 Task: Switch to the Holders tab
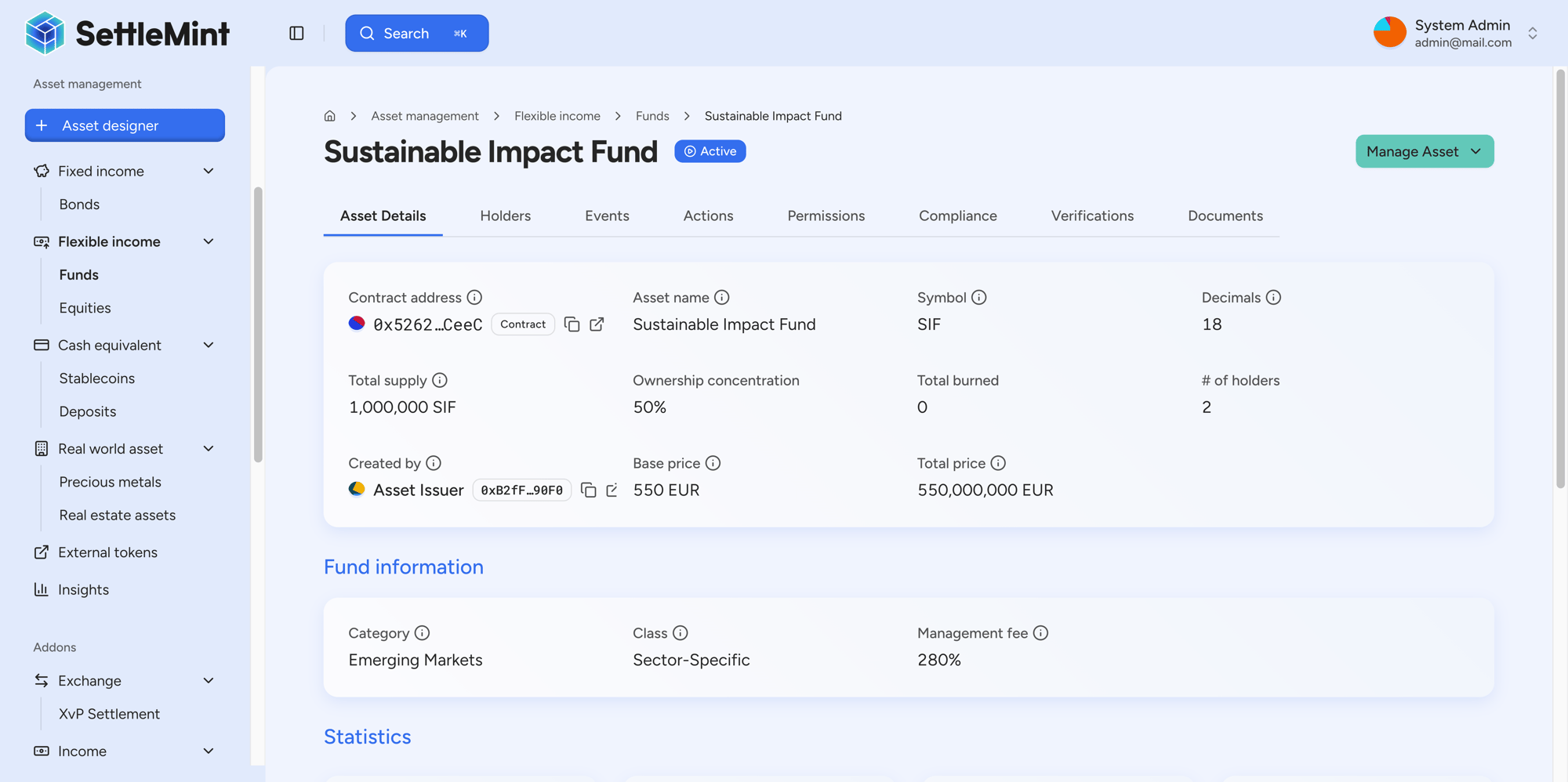505,215
